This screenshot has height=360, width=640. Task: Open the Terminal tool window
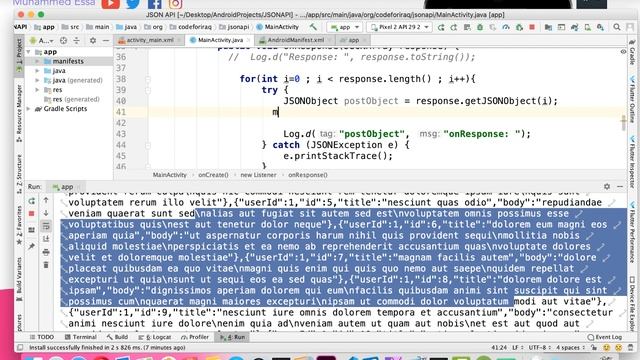[81, 337]
